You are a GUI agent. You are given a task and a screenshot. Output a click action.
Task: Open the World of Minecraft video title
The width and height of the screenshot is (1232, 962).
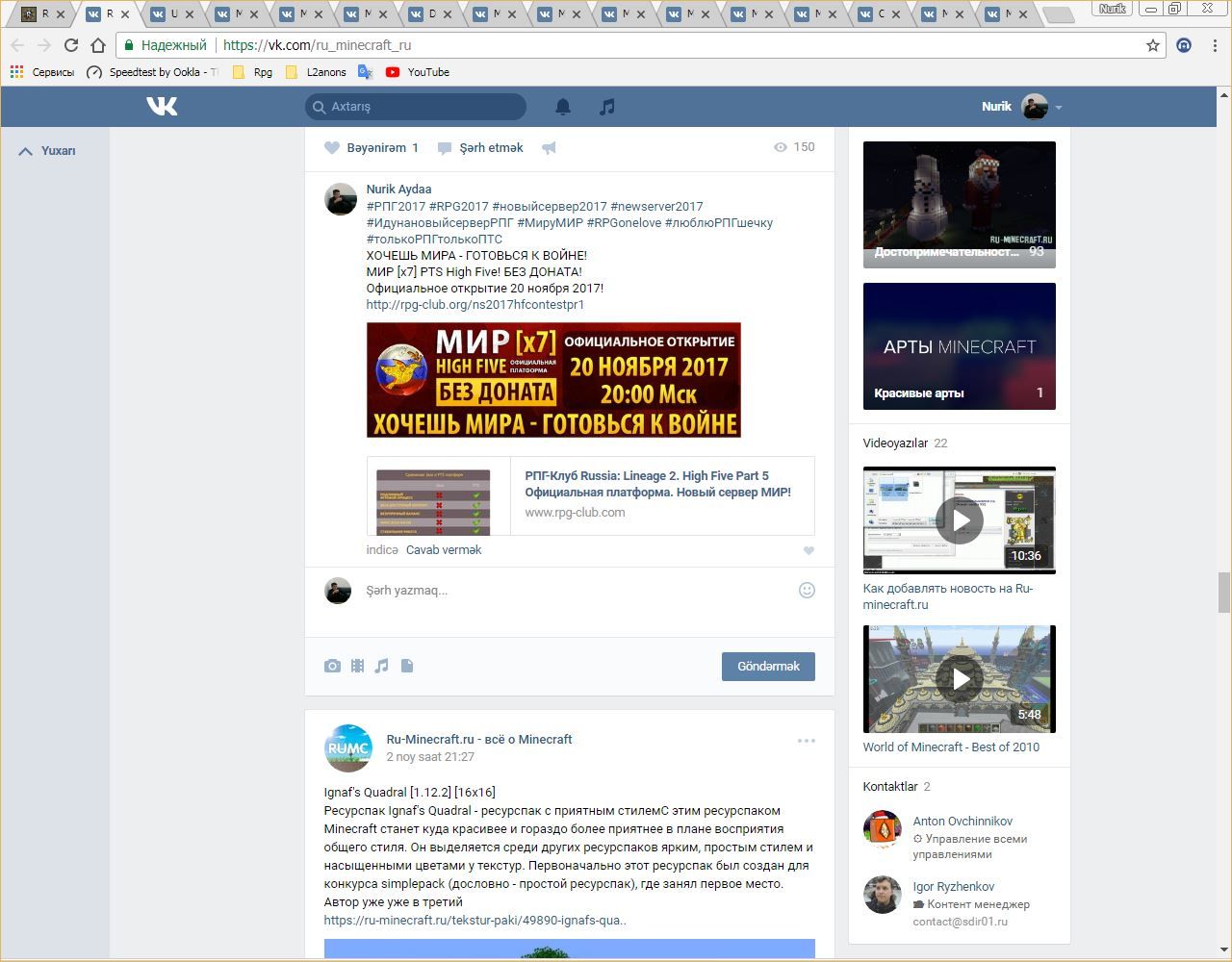(951, 747)
